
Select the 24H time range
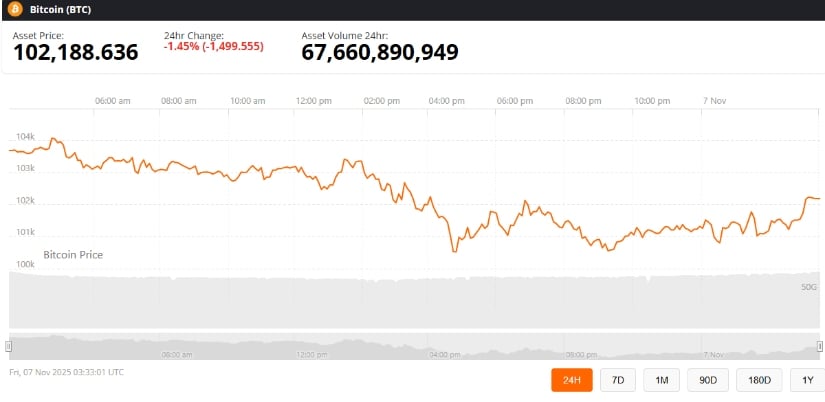click(571, 380)
